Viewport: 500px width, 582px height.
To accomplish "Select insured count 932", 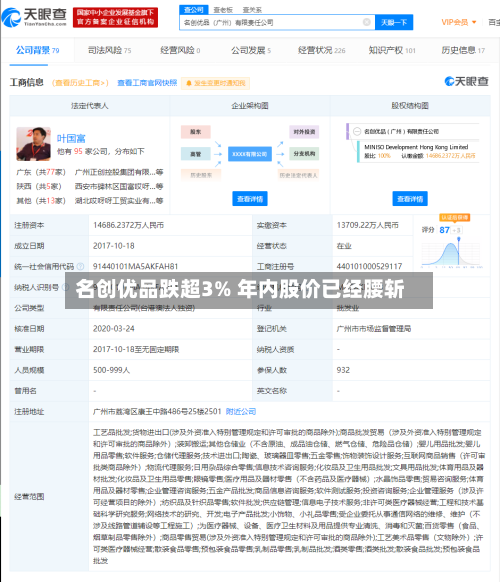I will [343, 370].
